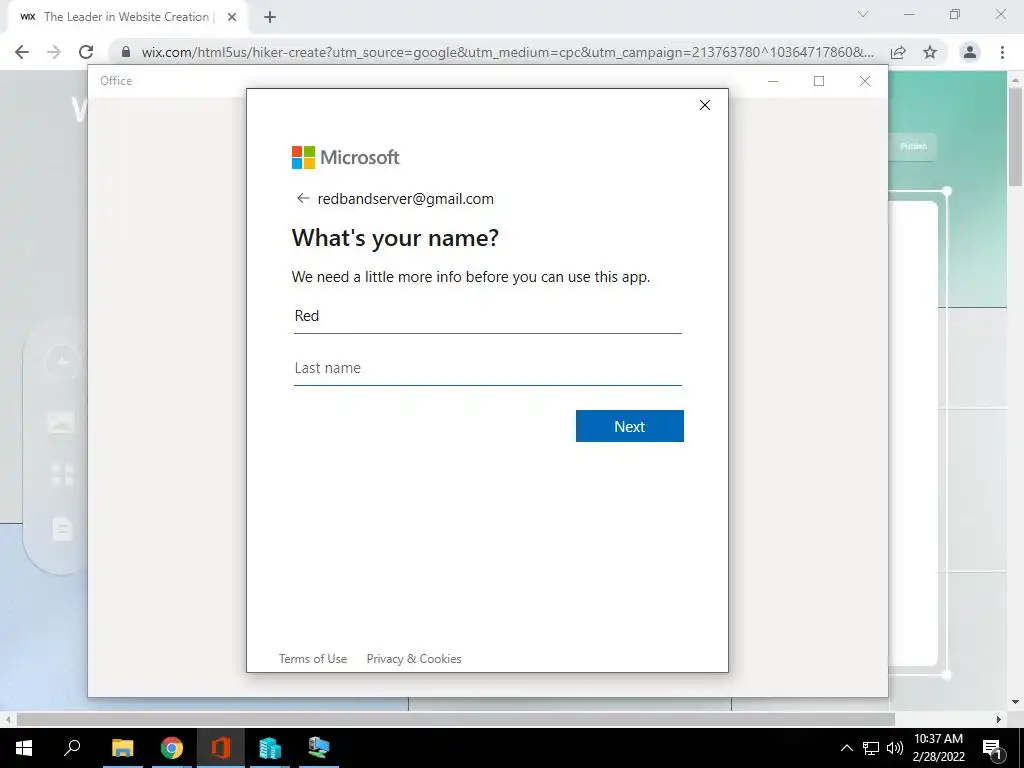Open the Terms of Use link
The height and width of the screenshot is (768, 1024).
click(x=313, y=658)
